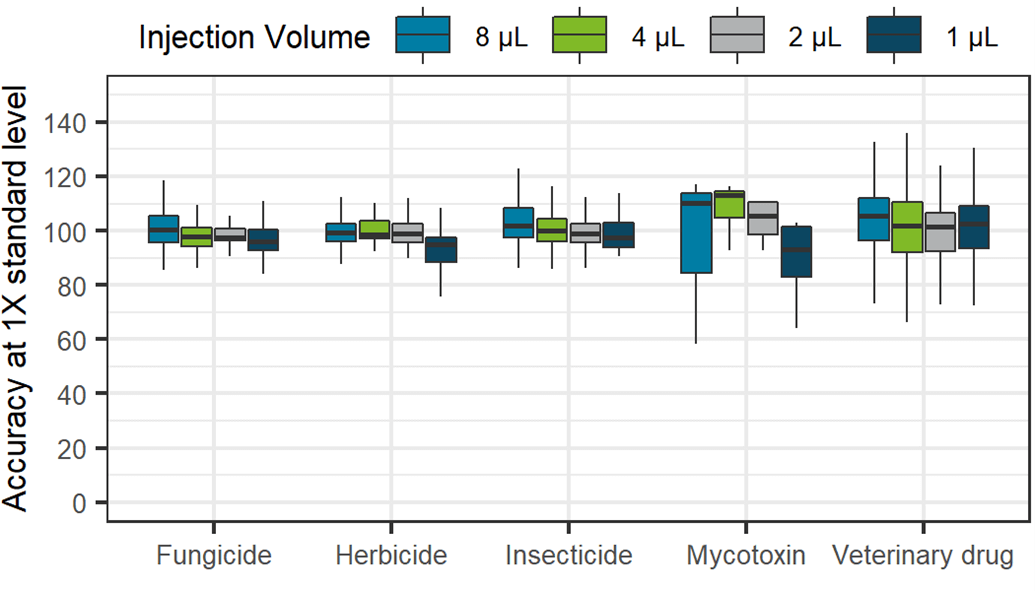Click the Veterinary drug 2 µL gray box

point(940,232)
